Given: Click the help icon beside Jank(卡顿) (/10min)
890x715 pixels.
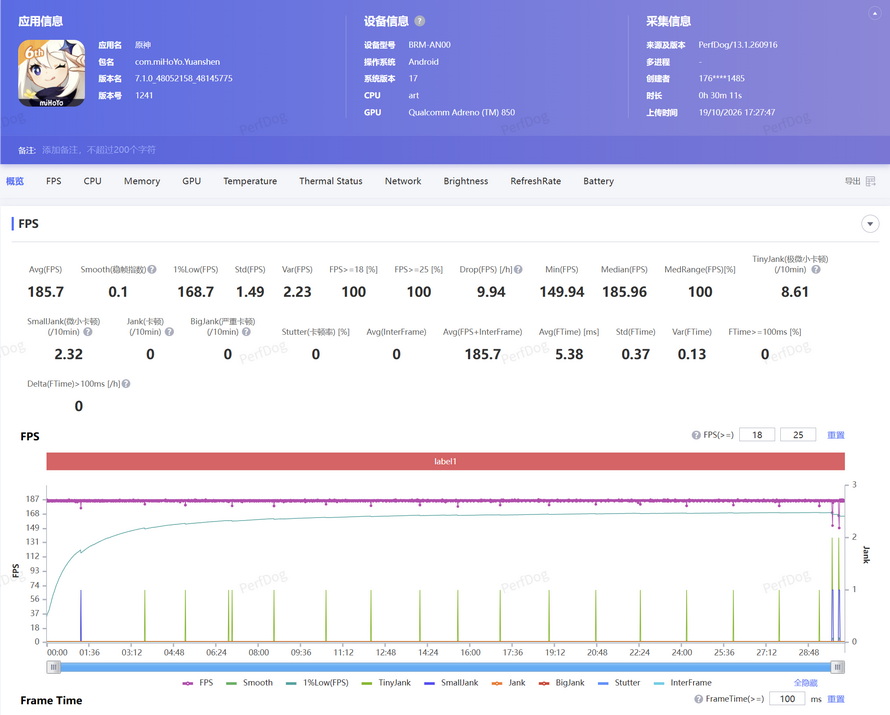Looking at the screenshot, I should tap(169, 332).
